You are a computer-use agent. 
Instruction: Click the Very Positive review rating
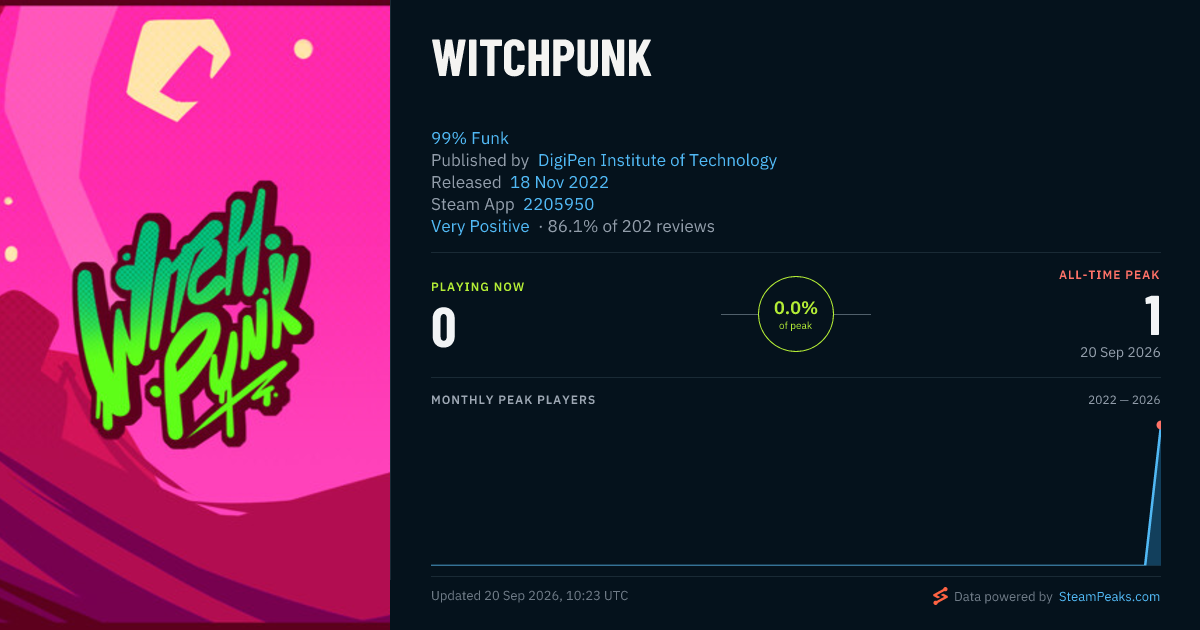[x=480, y=226]
